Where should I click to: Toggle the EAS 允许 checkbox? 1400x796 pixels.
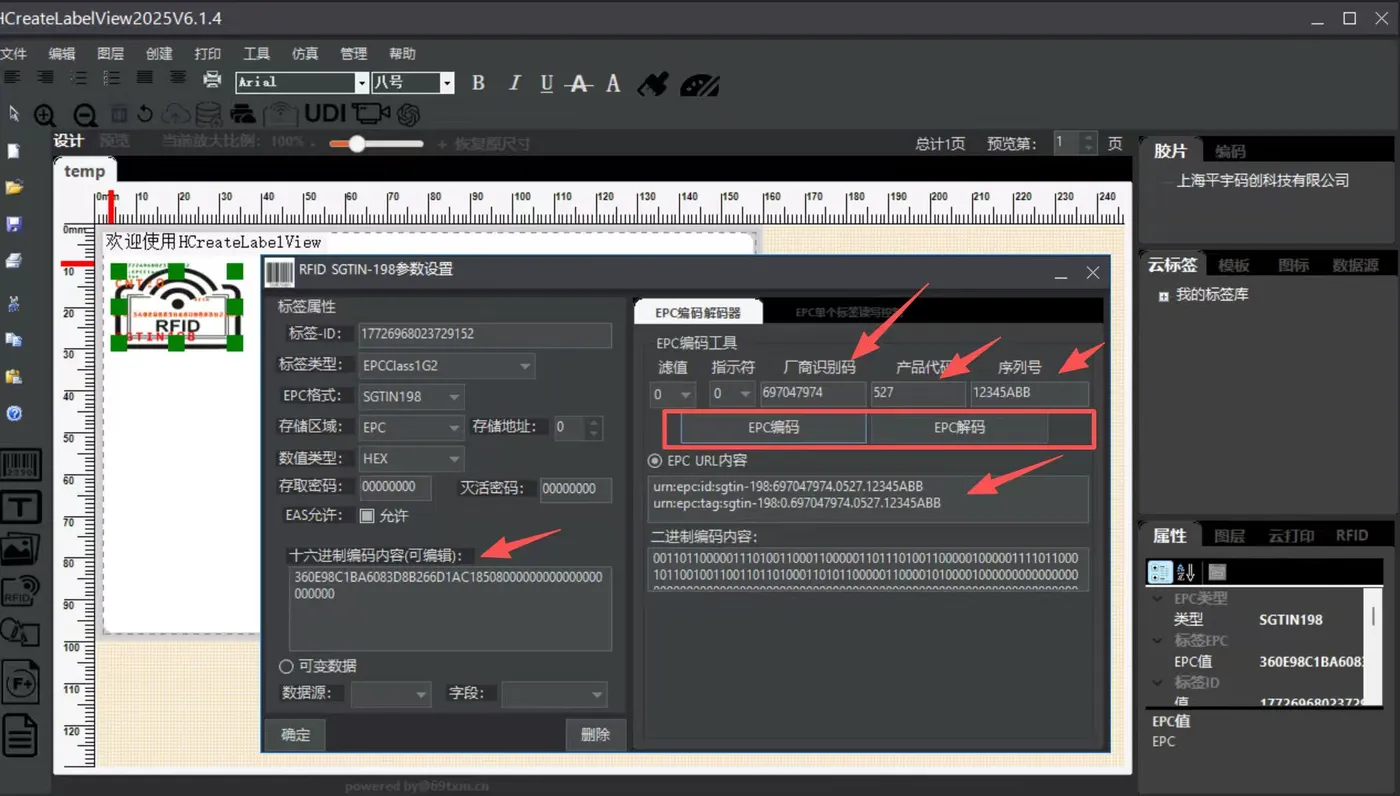click(366, 516)
